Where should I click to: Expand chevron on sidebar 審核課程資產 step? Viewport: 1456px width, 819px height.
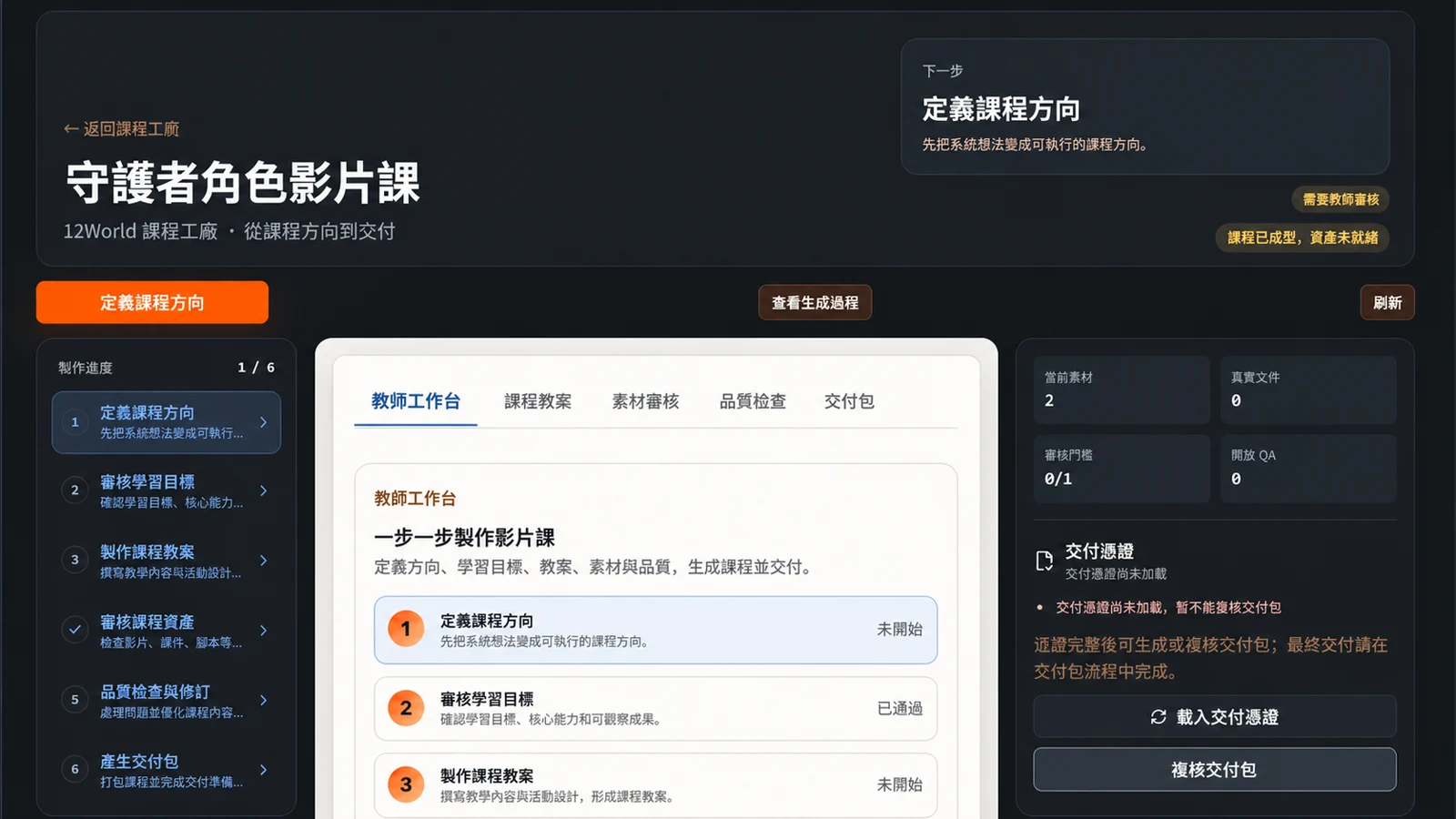point(263,630)
